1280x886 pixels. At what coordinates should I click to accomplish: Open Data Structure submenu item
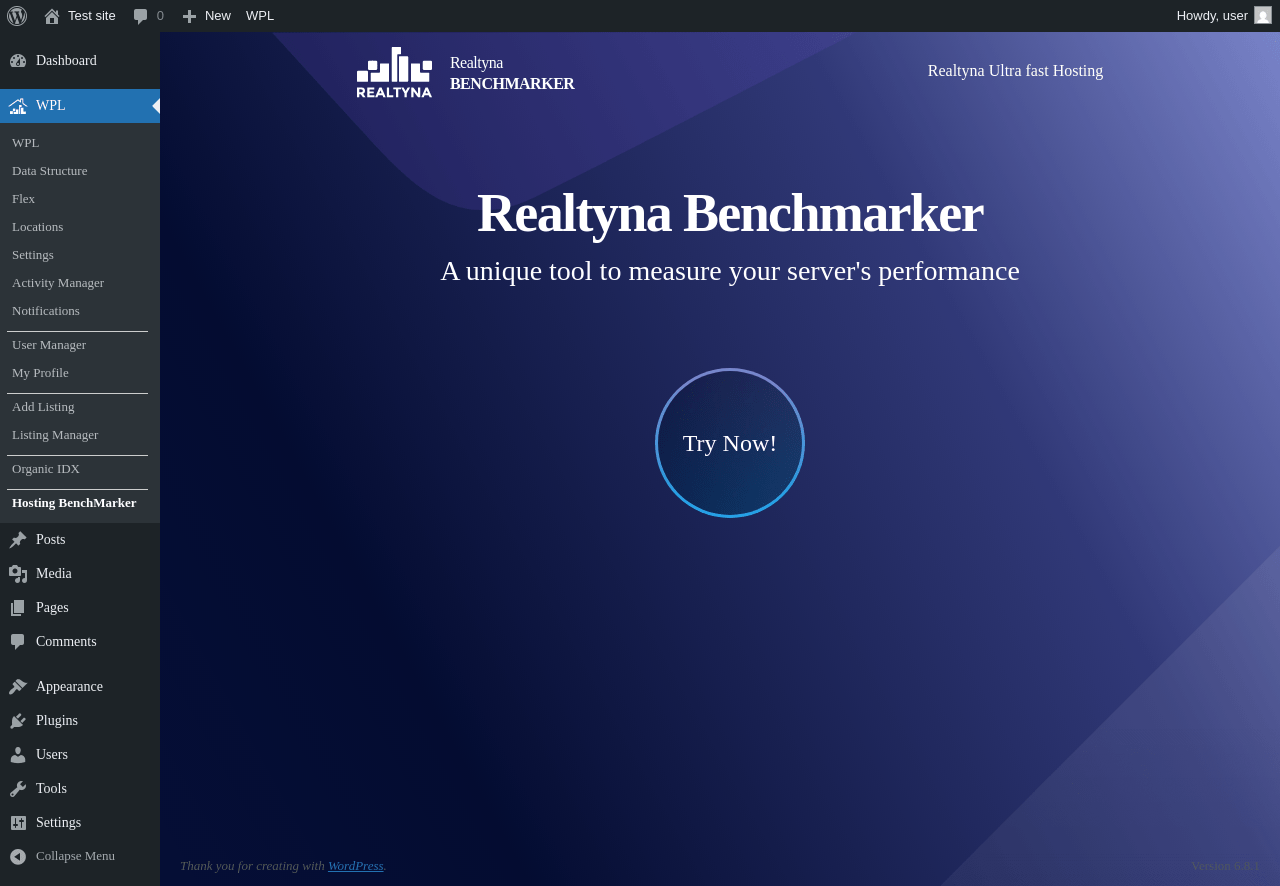coord(50,171)
